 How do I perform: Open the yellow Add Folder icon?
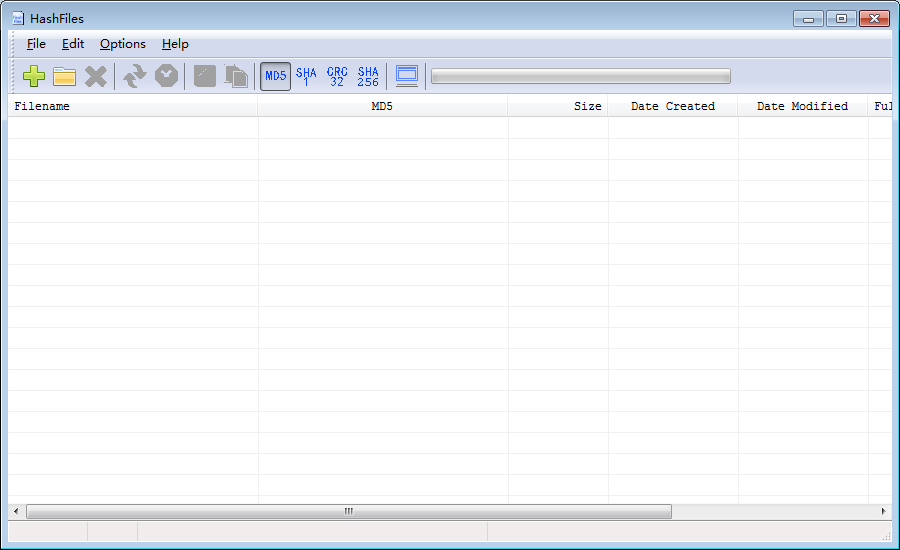pos(64,76)
